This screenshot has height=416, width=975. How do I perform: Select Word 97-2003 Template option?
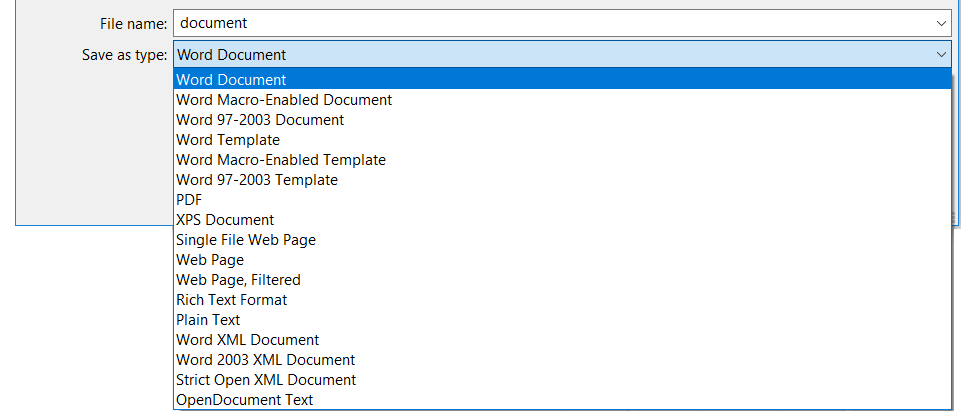click(562, 180)
